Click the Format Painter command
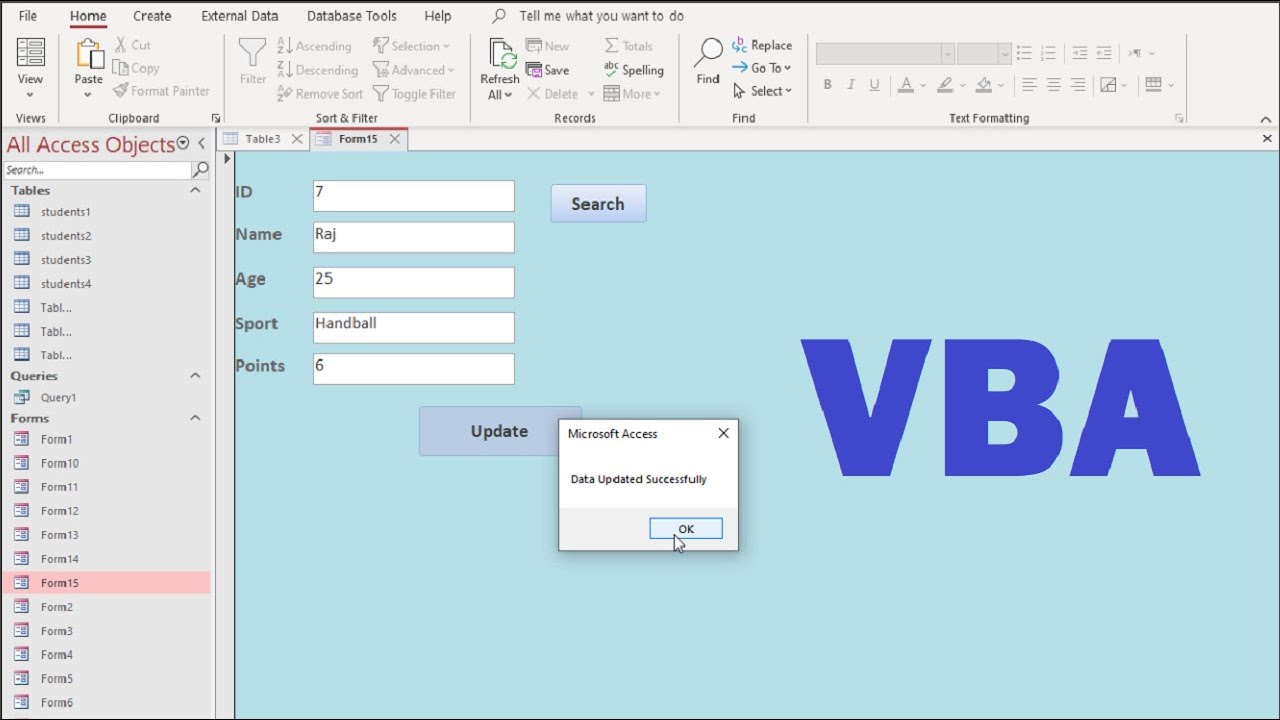1280x720 pixels. click(161, 91)
